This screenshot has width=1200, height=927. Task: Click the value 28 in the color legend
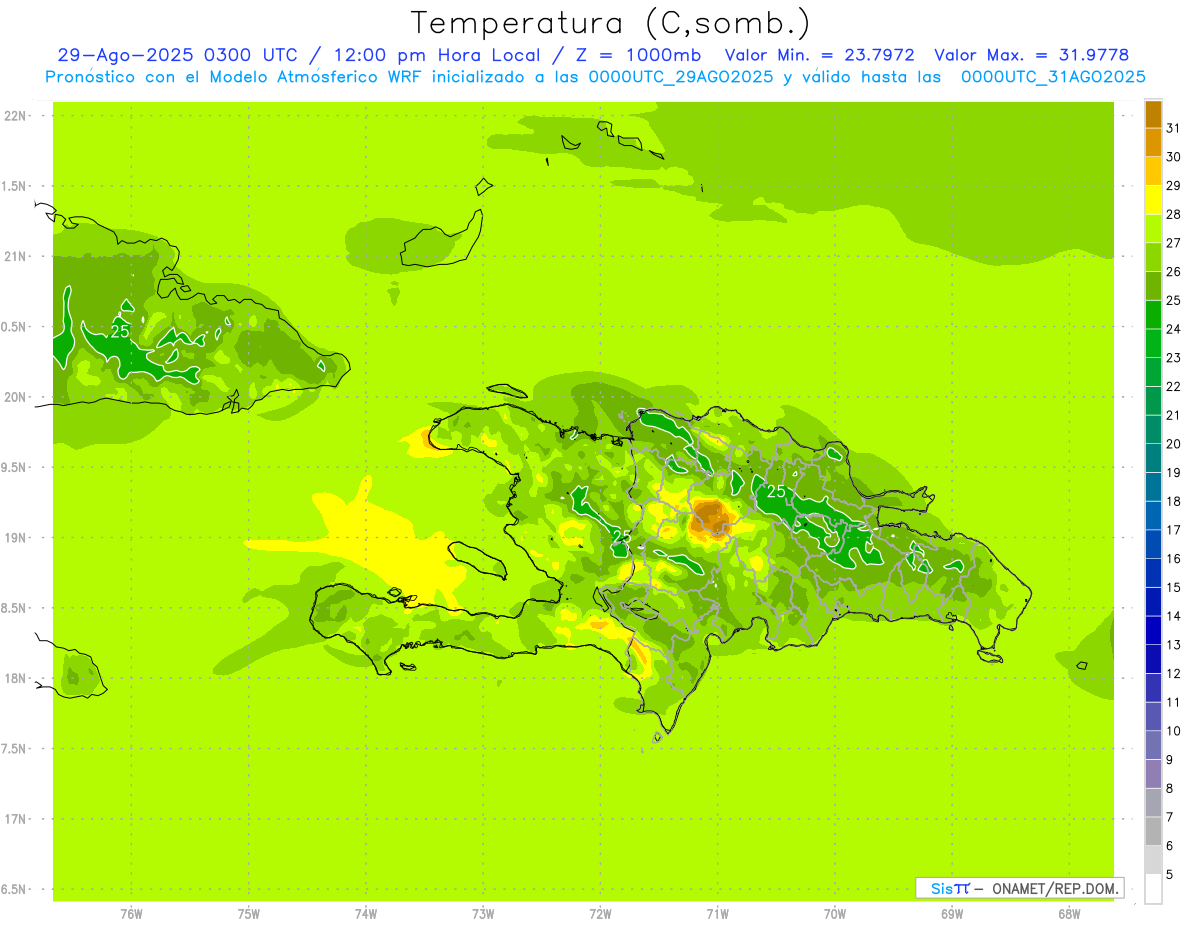click(x=1173, y=214)
